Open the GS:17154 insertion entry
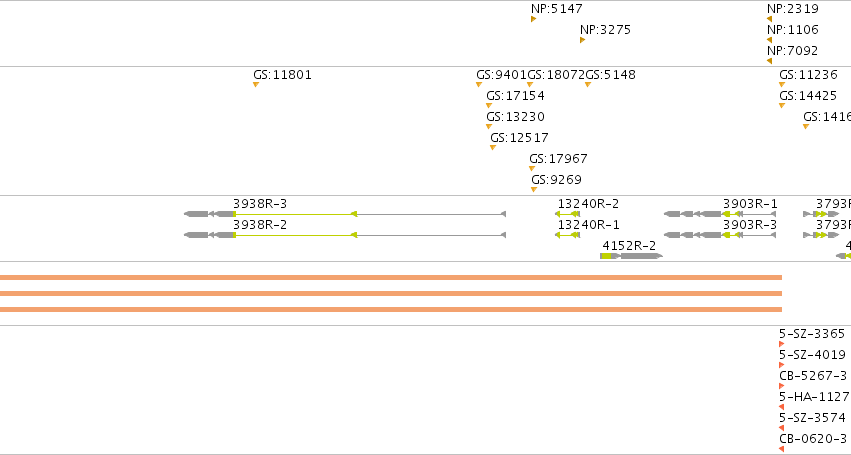Screen dimensions: 851x455 coord(515,96)
